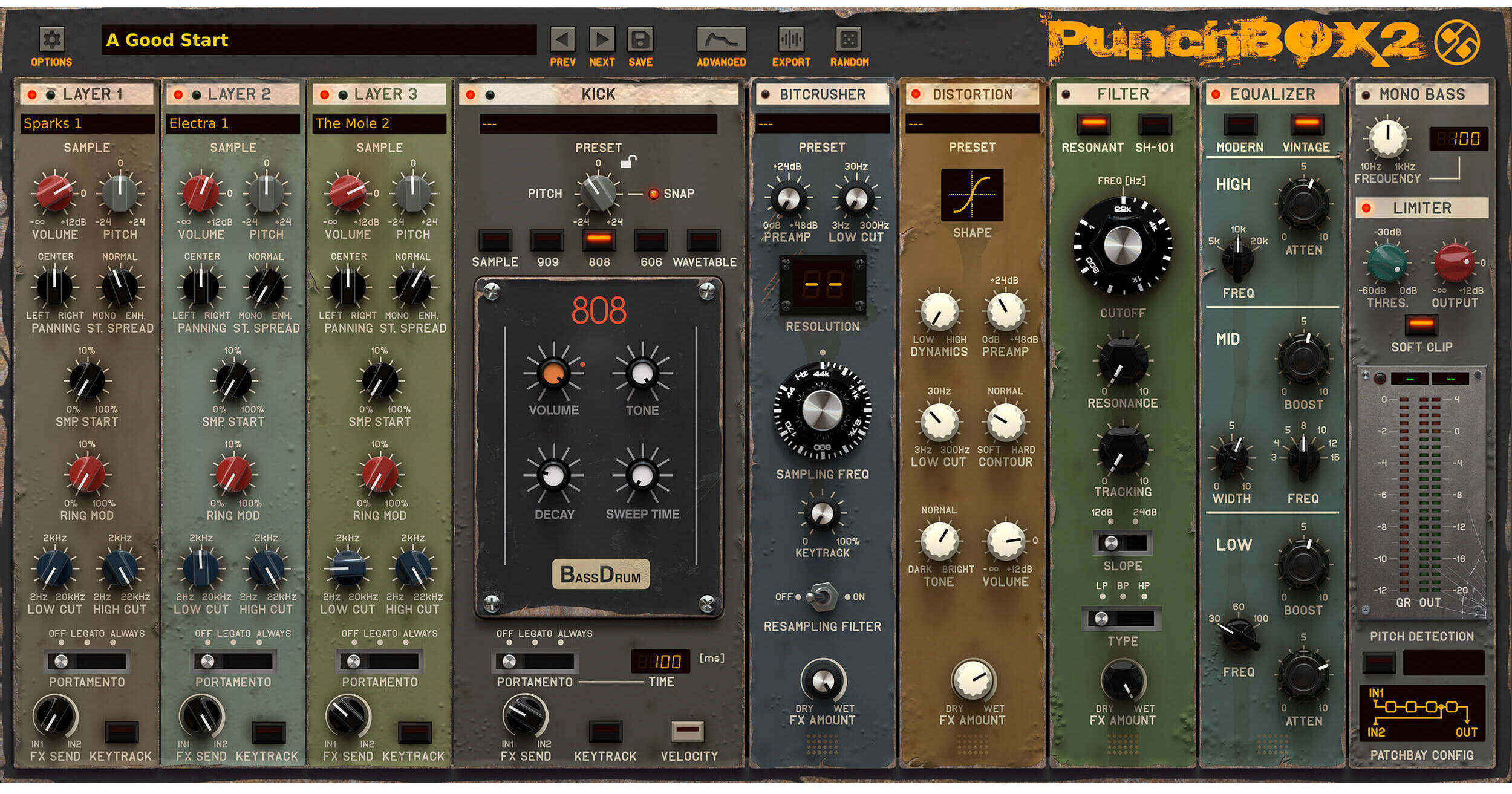Click the Portamento Time value display
This screenshot has width=1512, height=794.
pyautogui.click(x=660, y=662)
